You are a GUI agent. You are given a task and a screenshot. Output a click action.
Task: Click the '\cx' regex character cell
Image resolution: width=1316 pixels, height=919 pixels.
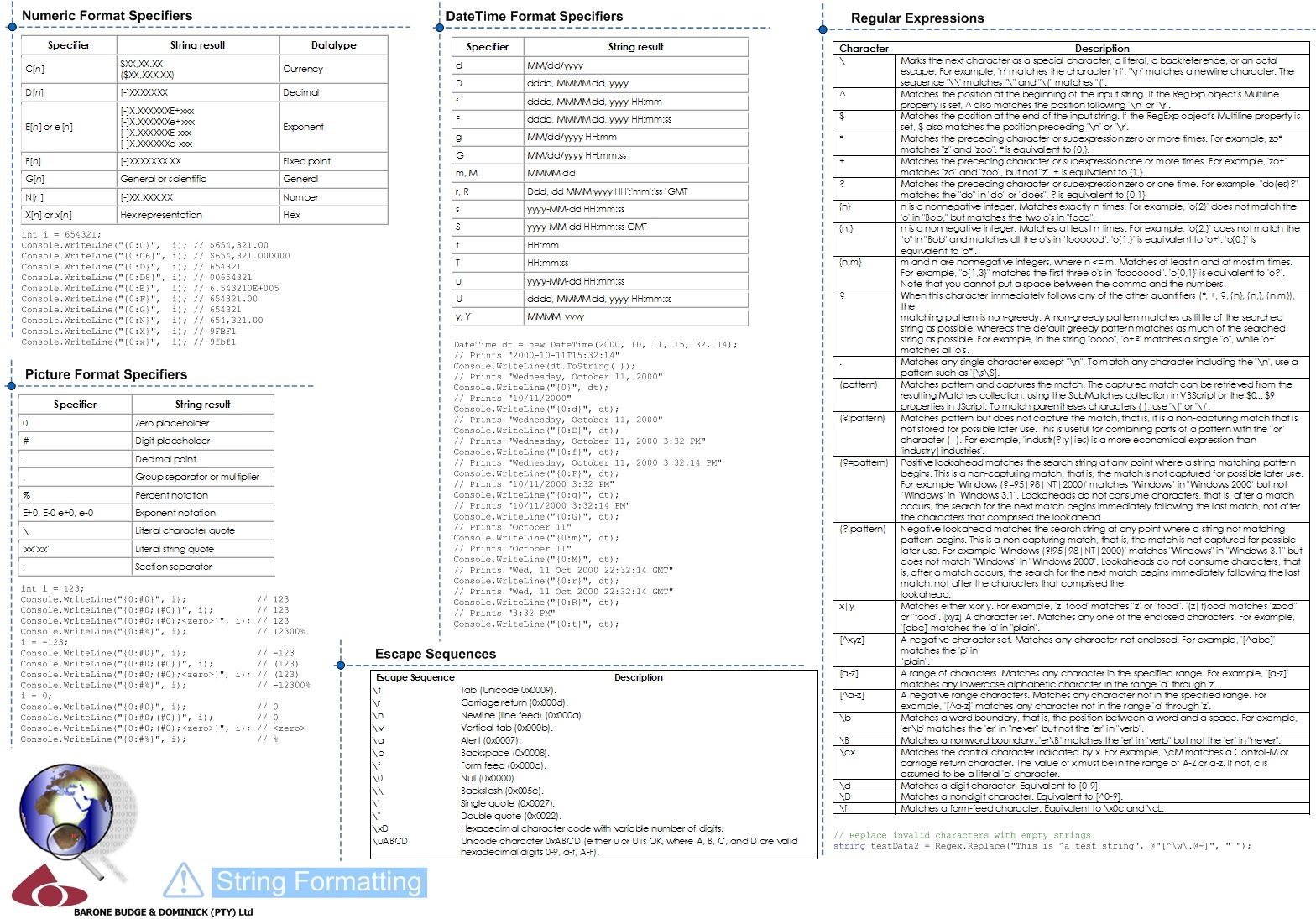[864, 763]
